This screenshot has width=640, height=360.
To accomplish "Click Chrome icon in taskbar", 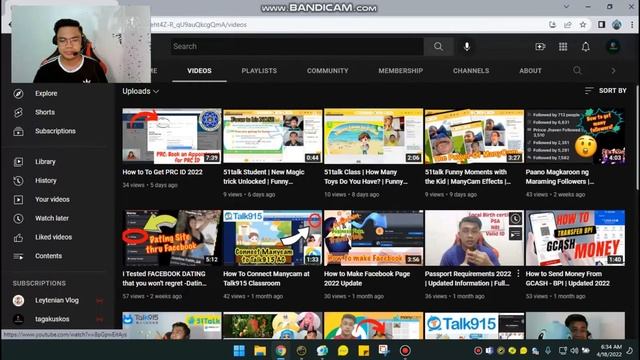I will point(281,351).
